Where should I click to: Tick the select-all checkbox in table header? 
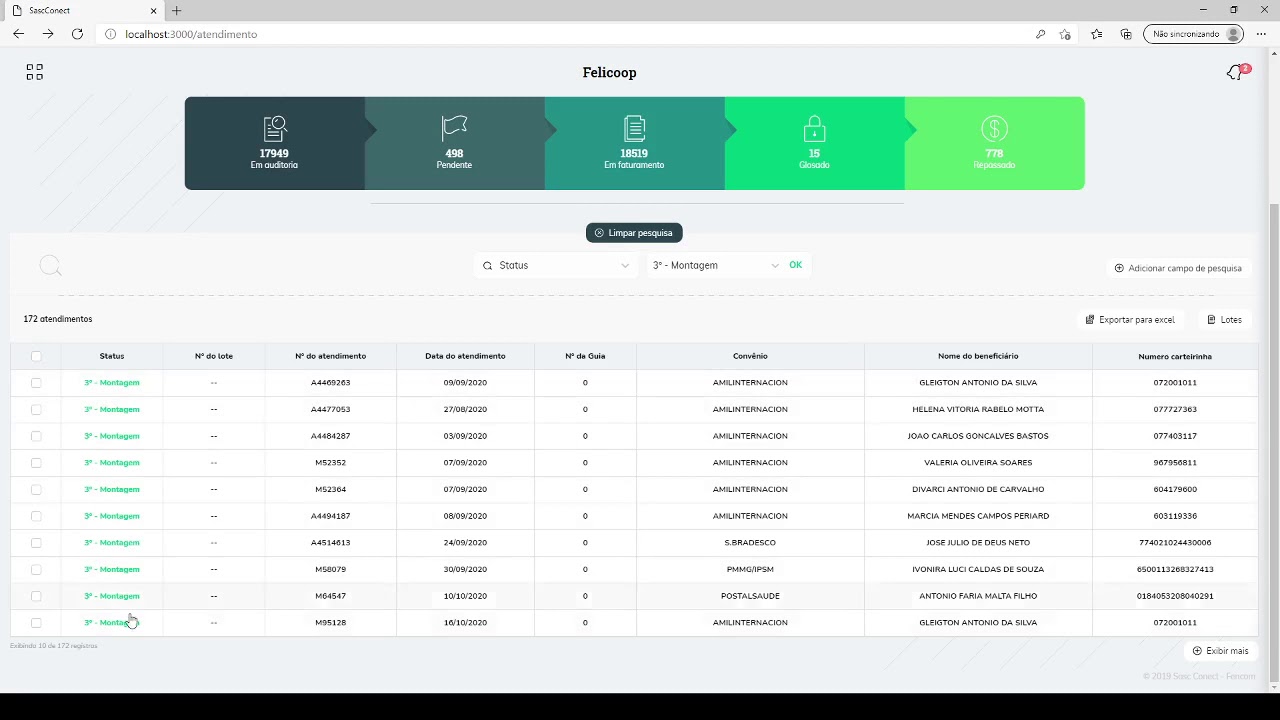36,356
